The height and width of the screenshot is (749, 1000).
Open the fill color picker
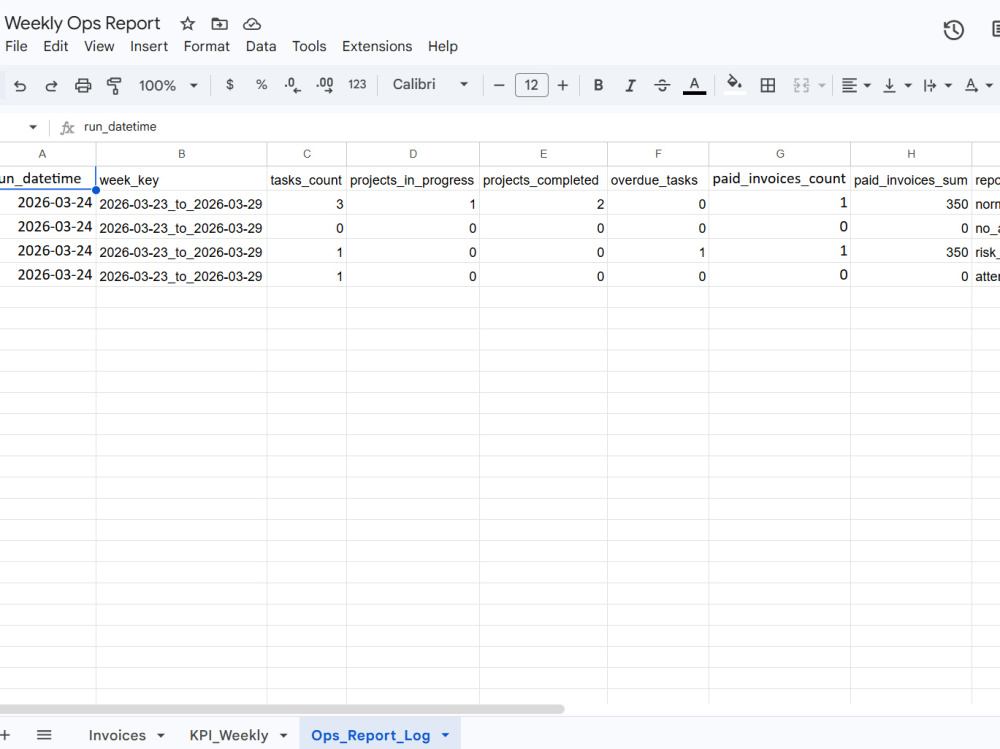(735, 84)
